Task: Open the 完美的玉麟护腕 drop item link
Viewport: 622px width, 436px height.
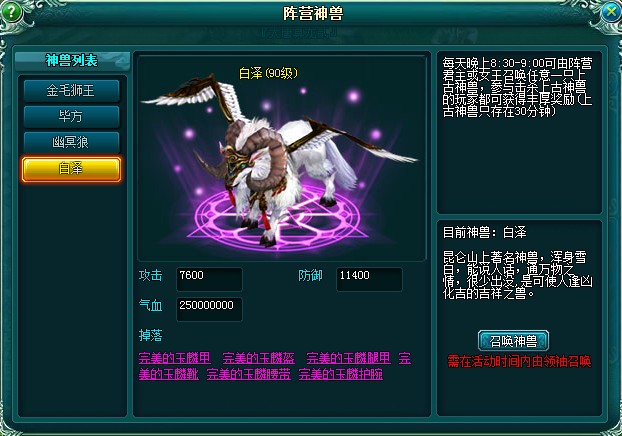Action: 341,374
